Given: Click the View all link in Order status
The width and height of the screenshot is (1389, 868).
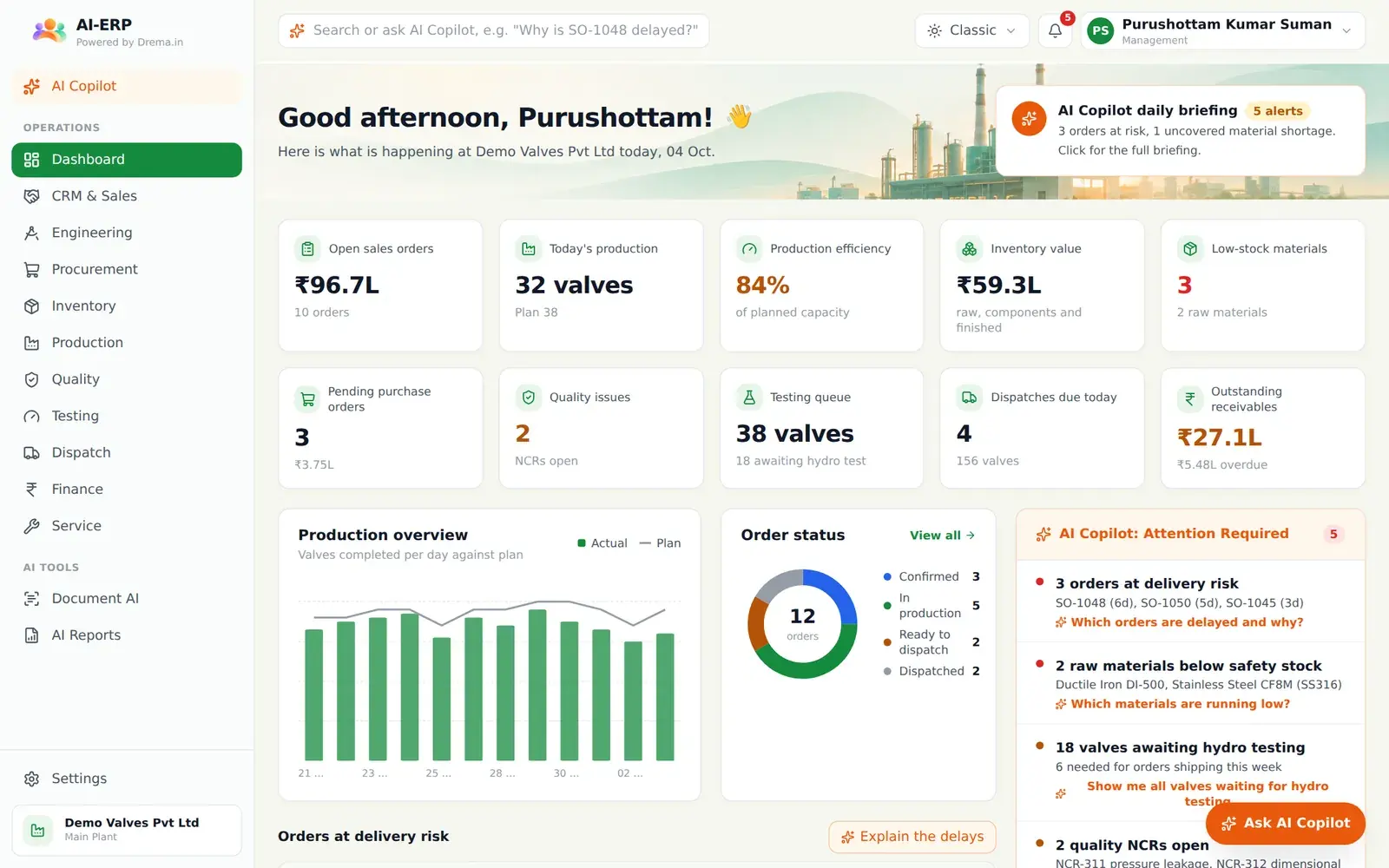Looking at the screenshot, I should pyautogui.click(x=942, y=536).
